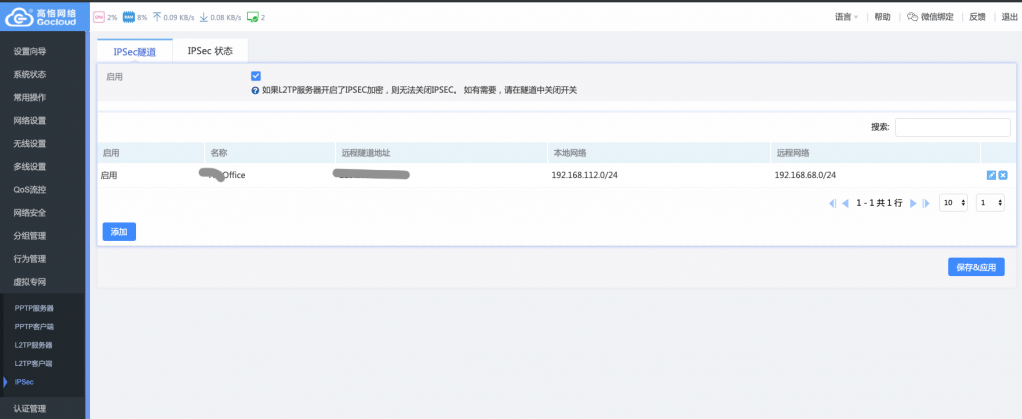The image size is (1022, 419).
Task: Jump to first page arrow in pagination
Action: (x=833, y=203)
